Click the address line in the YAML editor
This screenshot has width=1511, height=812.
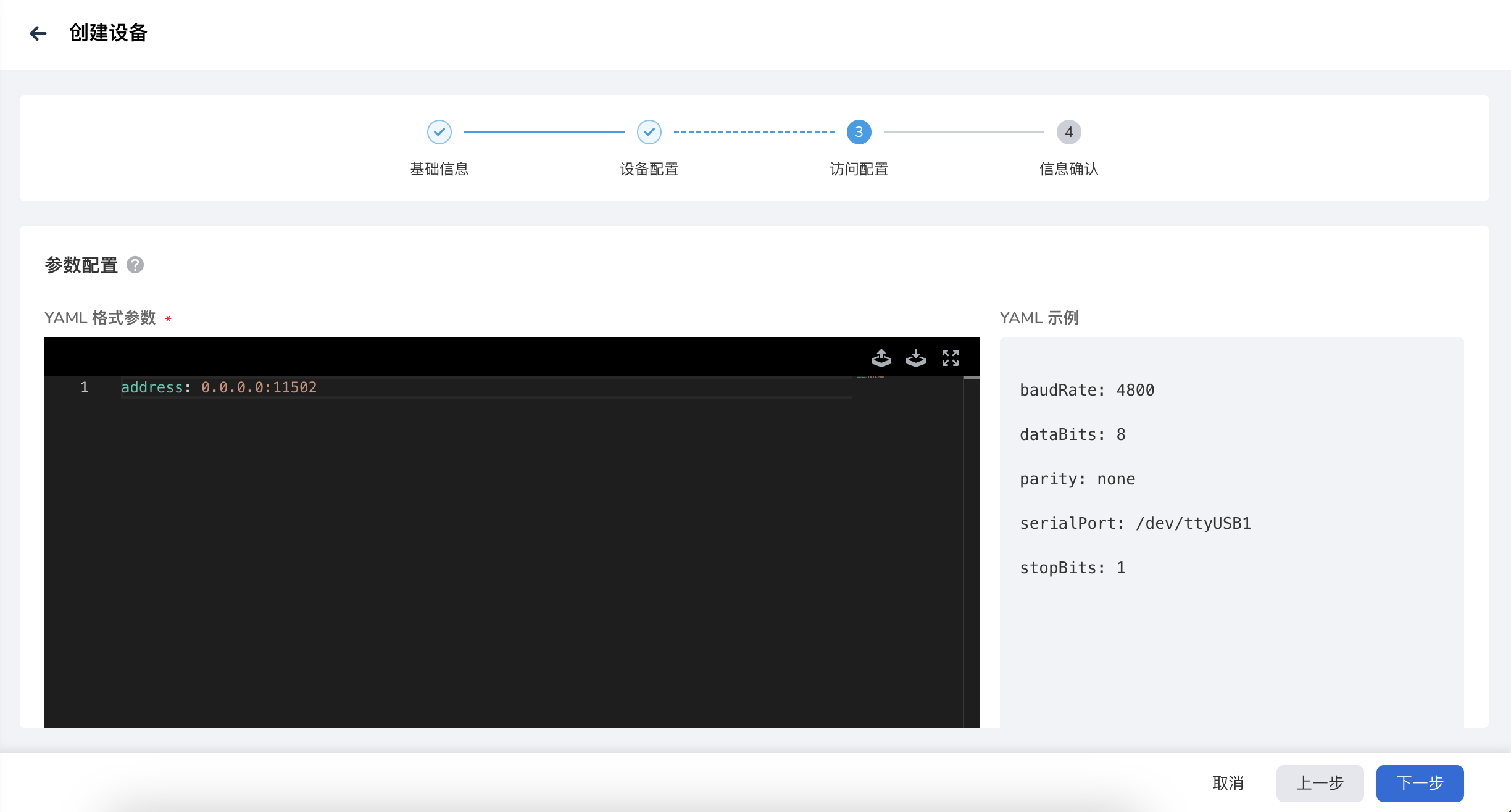[219, 387]
